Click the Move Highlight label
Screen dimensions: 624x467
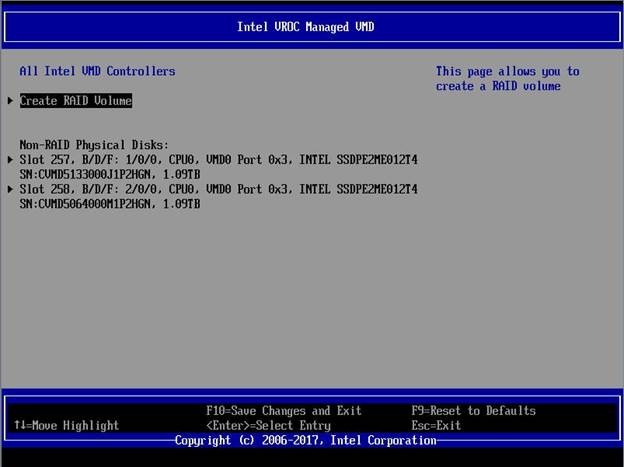pyautogui.click(x=75, y=425)
